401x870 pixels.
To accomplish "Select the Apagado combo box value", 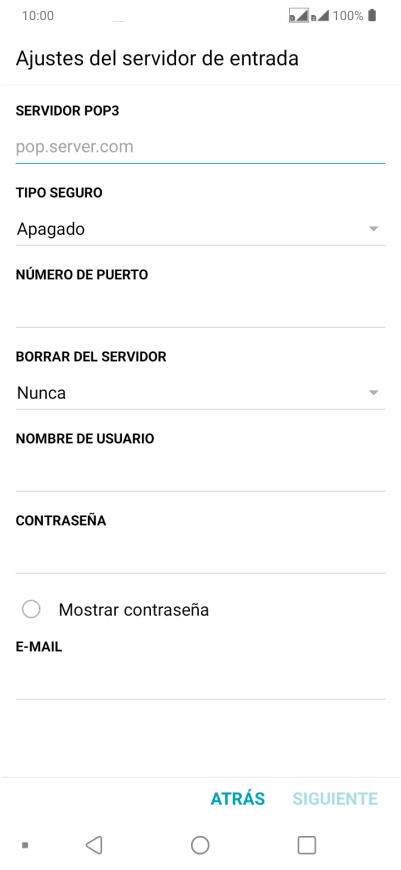I will [200, 229].
